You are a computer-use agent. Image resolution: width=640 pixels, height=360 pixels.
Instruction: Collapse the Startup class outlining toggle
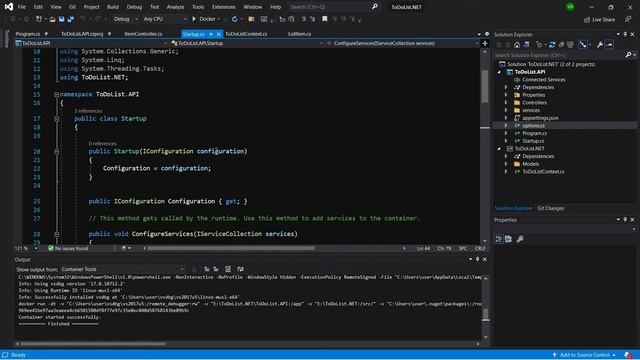pyautogui.click(x=57, y=119)
